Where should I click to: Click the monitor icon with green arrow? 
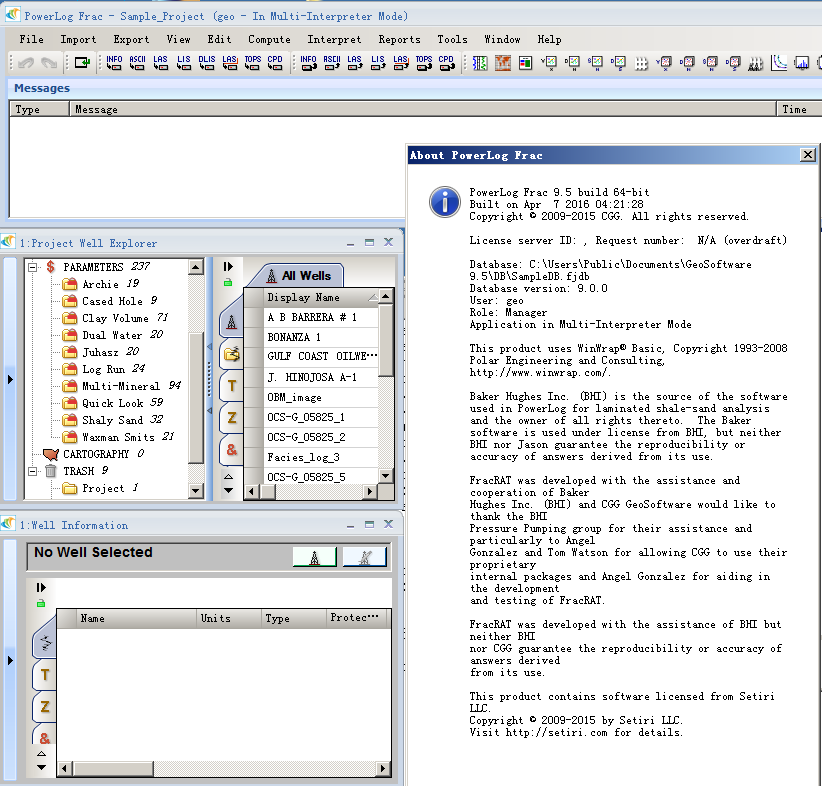pyautogui.click(x=82, y=63)
